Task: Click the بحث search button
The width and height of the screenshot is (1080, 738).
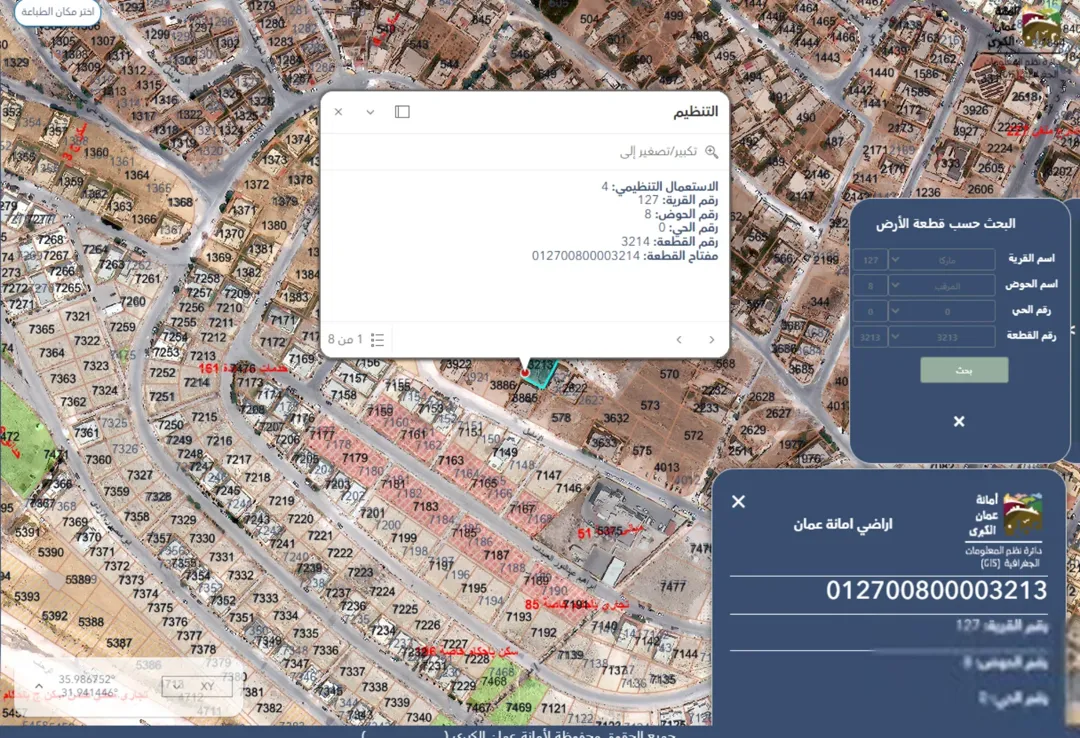Action: [x=964, y=370]
